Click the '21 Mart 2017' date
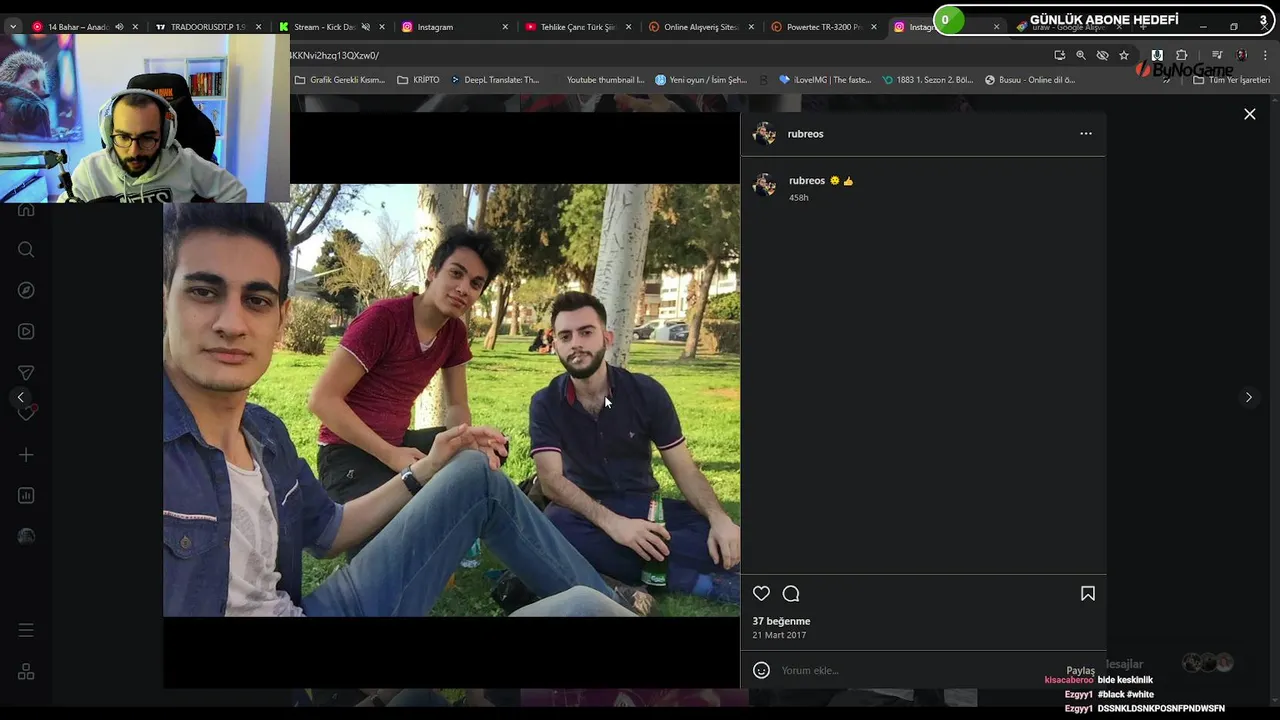1280x720 pixels. point(779,635)
